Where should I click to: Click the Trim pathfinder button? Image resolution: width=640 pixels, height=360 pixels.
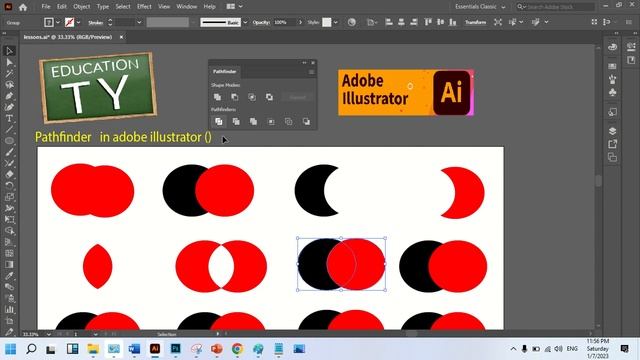click(236, 122)
